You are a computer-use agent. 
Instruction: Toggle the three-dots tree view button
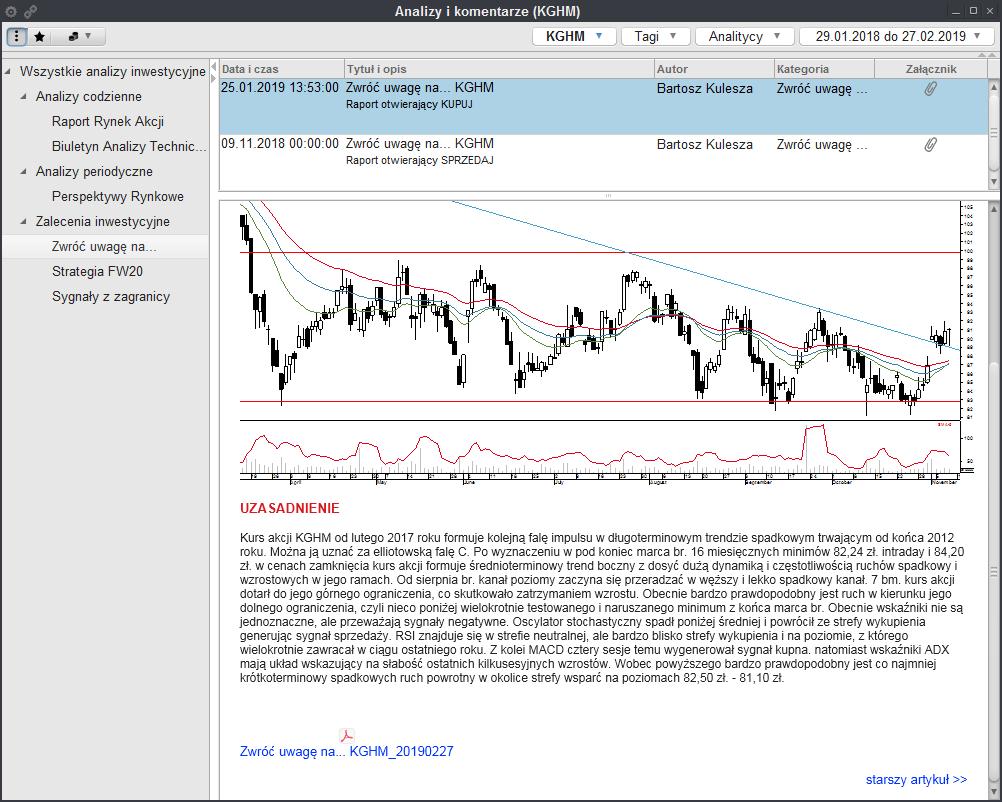(17, 36)
